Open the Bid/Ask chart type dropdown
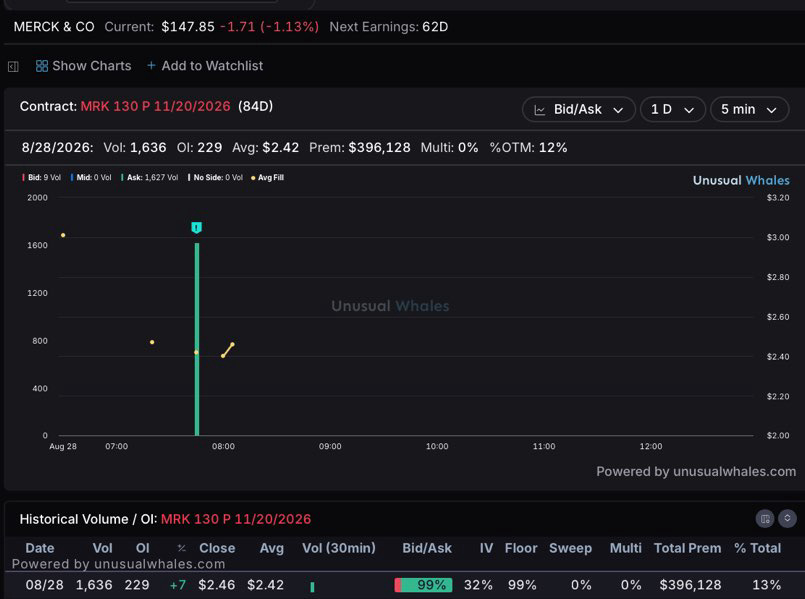805x599 pixels. click(x=579, y=109)
